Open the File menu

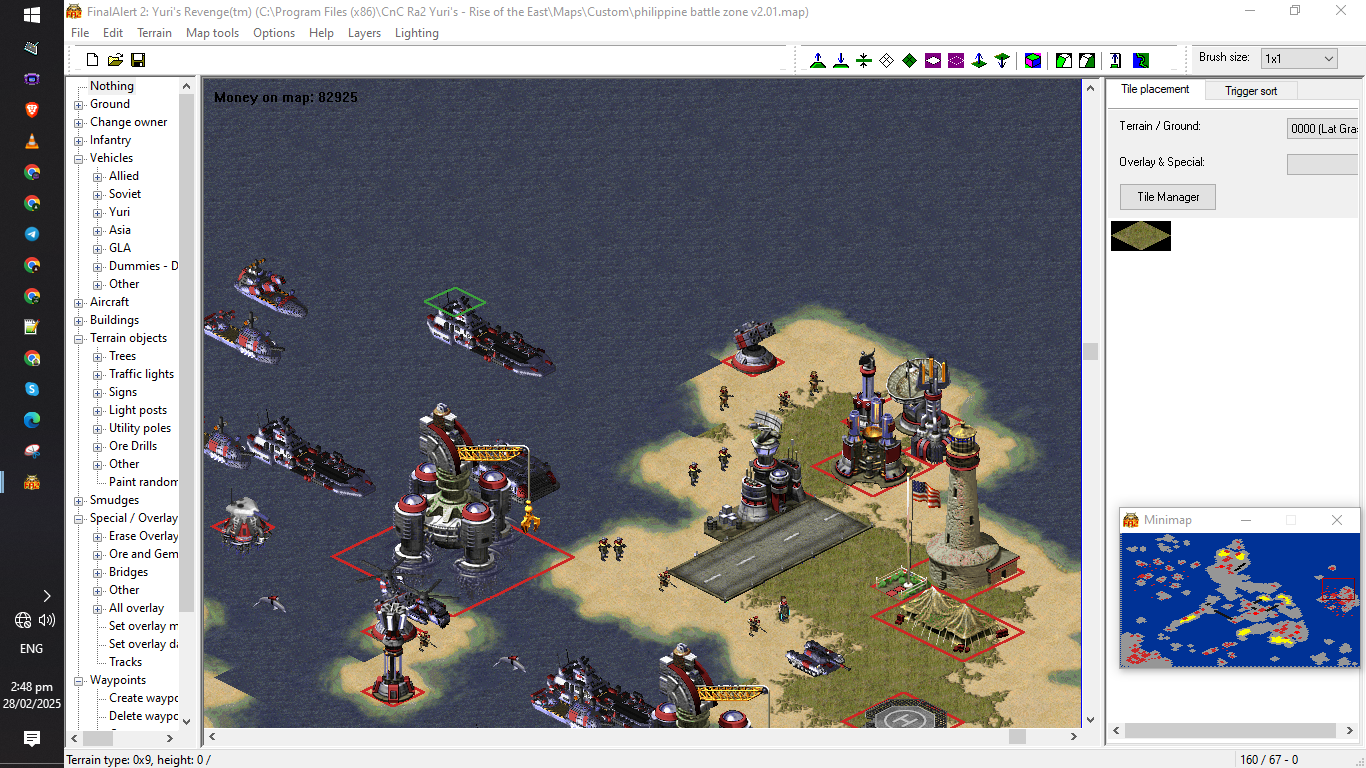(80, 33)
